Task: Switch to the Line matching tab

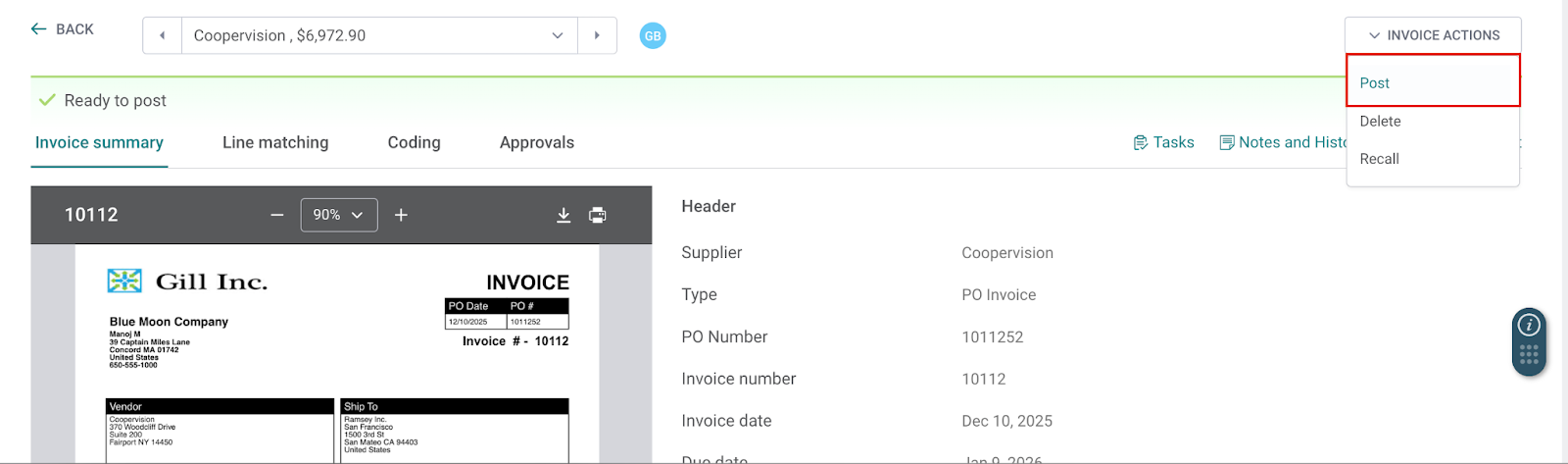Action: click(275, 142)
